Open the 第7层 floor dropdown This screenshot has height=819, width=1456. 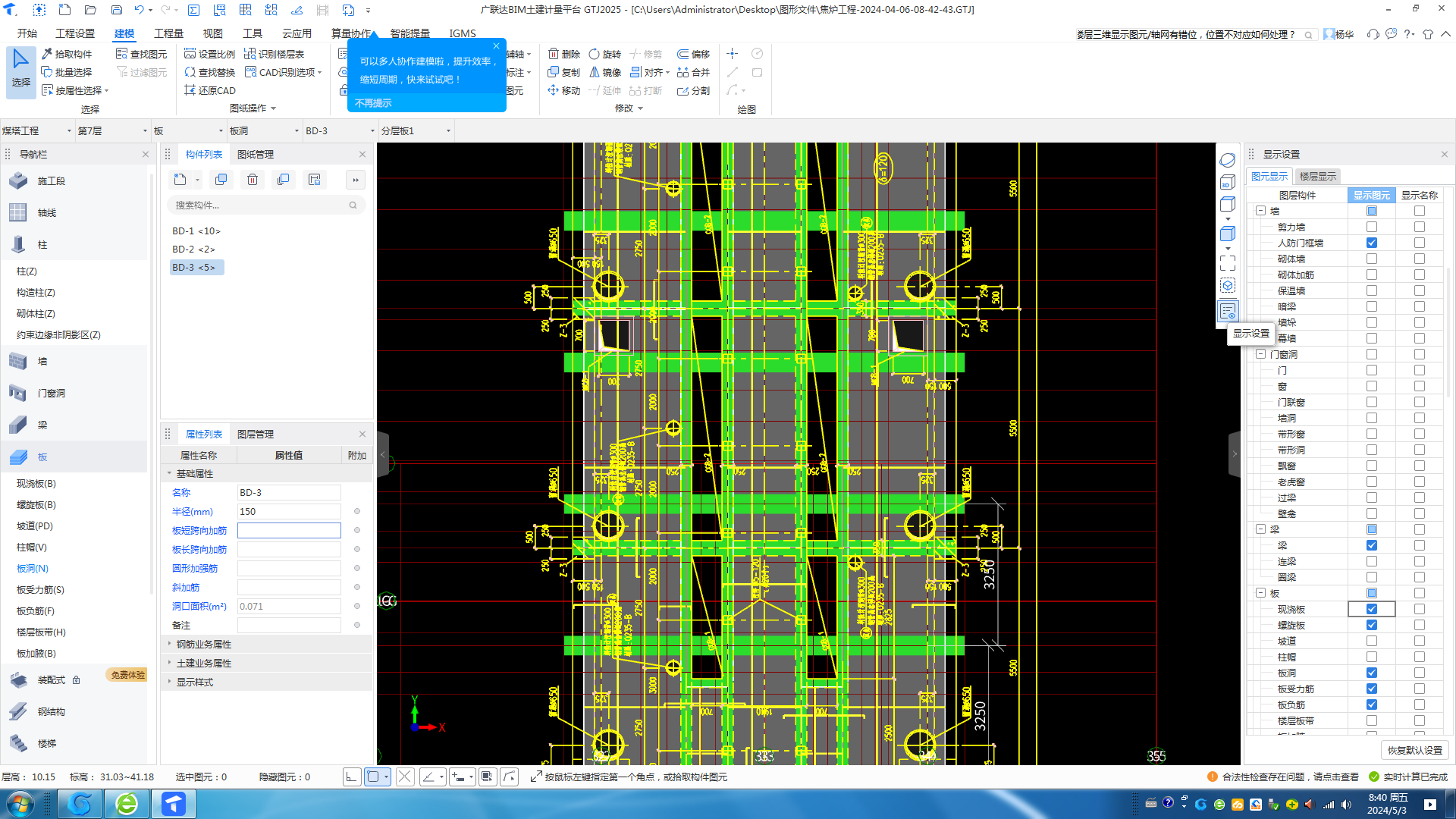point(112,130)
